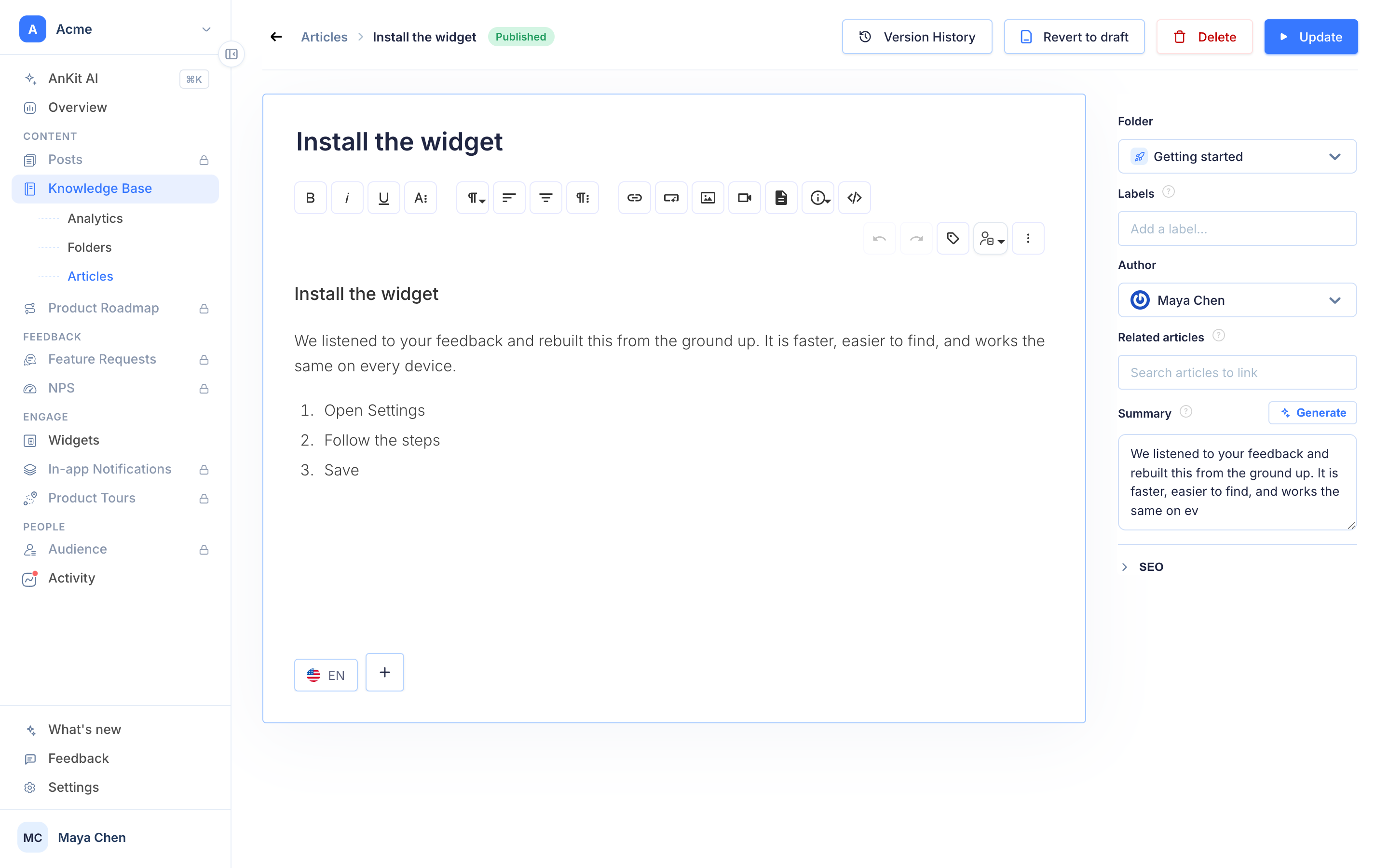Collapse the sidebar panel

pos(231,54)
